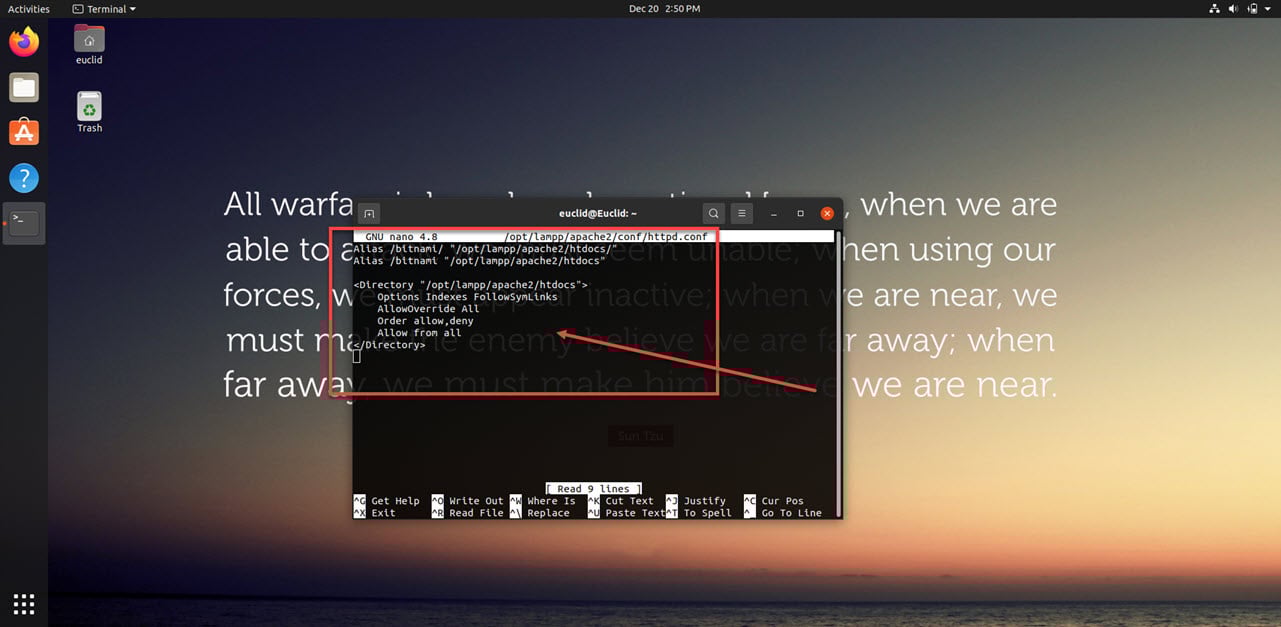Click Activities in the top bar
Viewport: 1281px width, 627px height.
point(29,9)
